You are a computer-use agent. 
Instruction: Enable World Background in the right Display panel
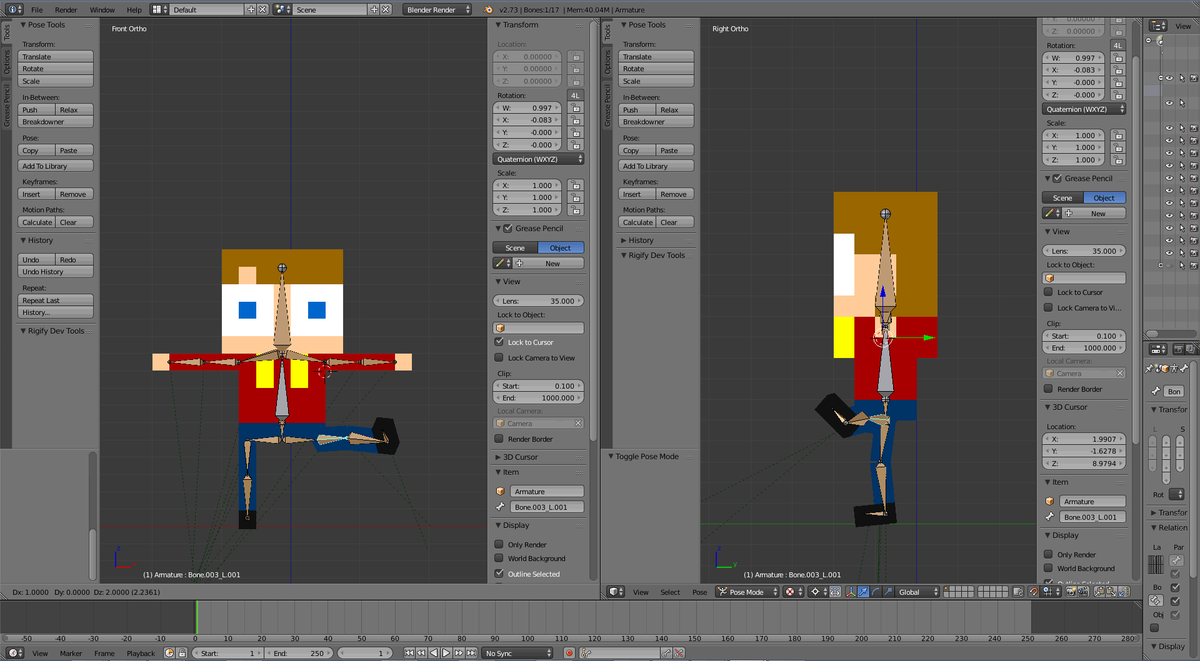[x=1048, y=568]
